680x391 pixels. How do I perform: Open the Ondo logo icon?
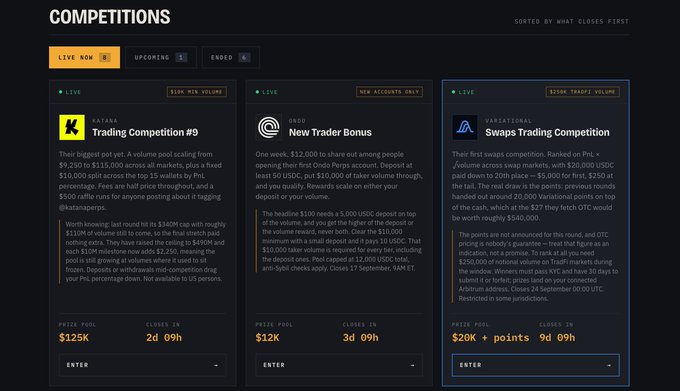(x=268, y=127)
